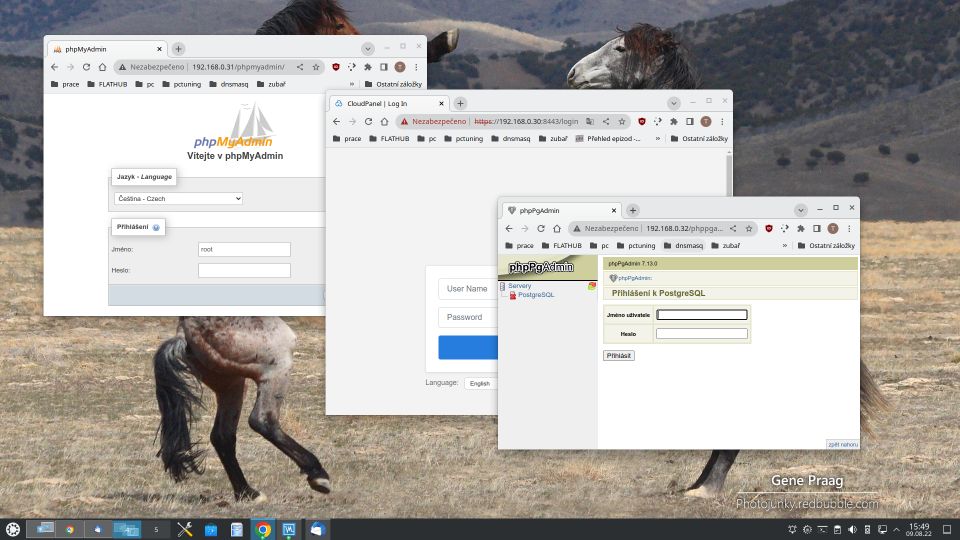Click Heslo field in phpMyAdmin login
The image size is (960, 540).
click(244, 270)
